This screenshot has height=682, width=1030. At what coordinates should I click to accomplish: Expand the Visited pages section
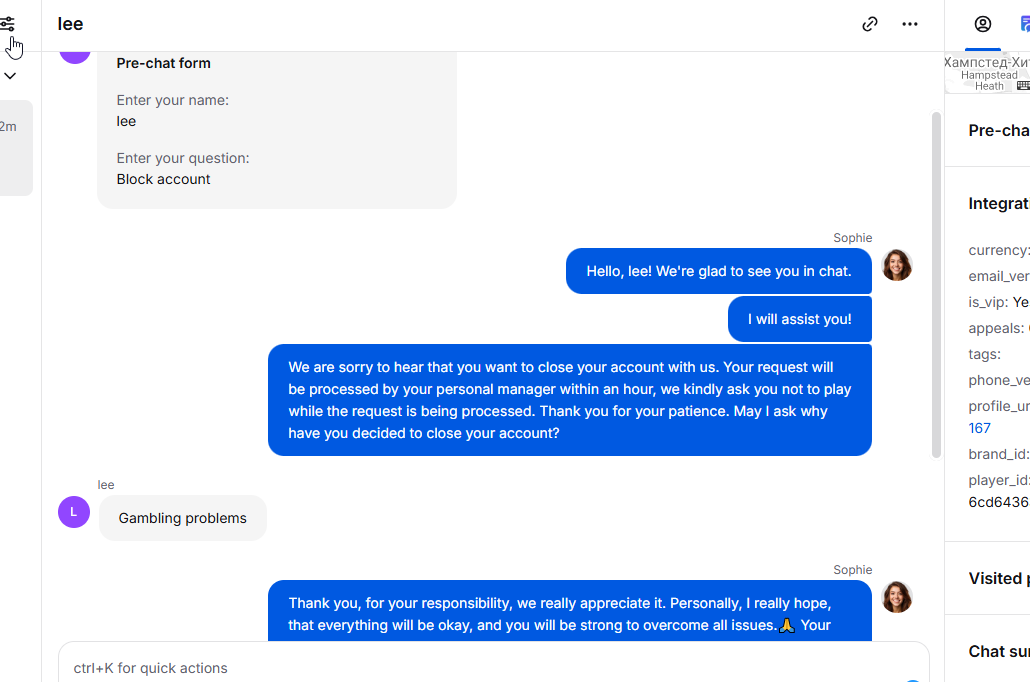[x=999, y=578]
